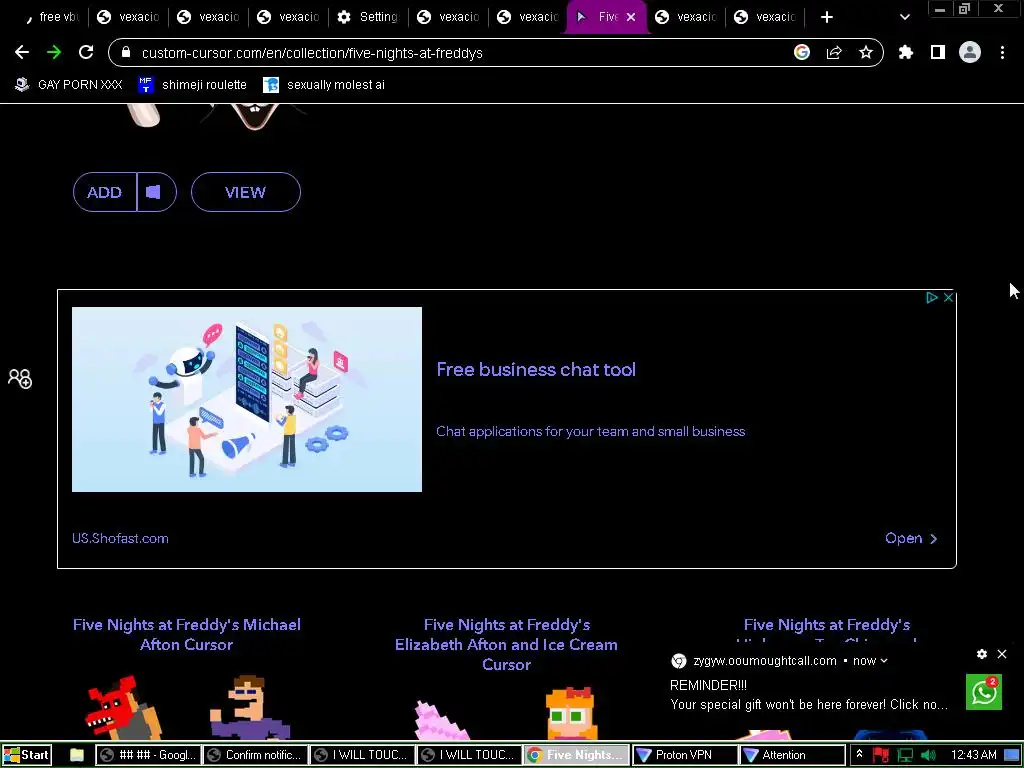The height and width of the screenshot is (768, 1024).
Task: Close the Five Nights tab
Action: 631,17
